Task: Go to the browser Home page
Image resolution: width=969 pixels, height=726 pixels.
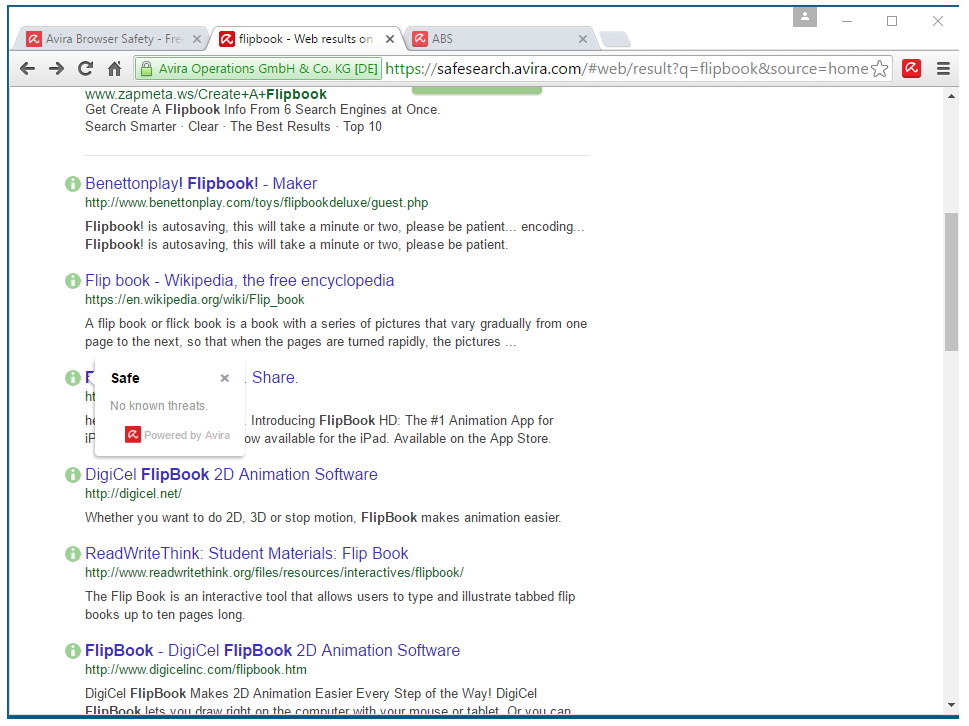Action: click(114, 69)
